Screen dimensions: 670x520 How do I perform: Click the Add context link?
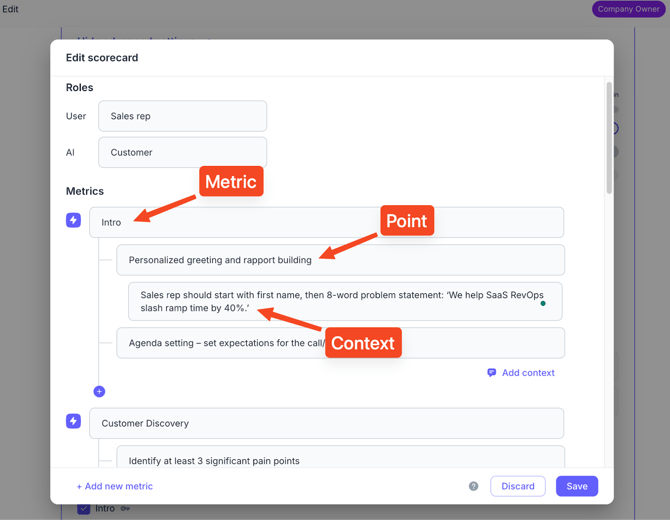pyautogui.click(x=527, y=372)
